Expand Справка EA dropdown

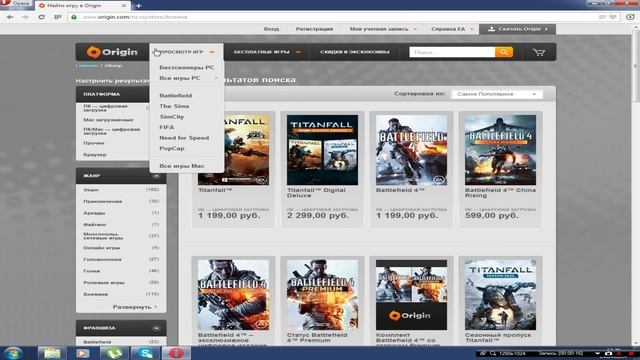(x=452, y=29)
